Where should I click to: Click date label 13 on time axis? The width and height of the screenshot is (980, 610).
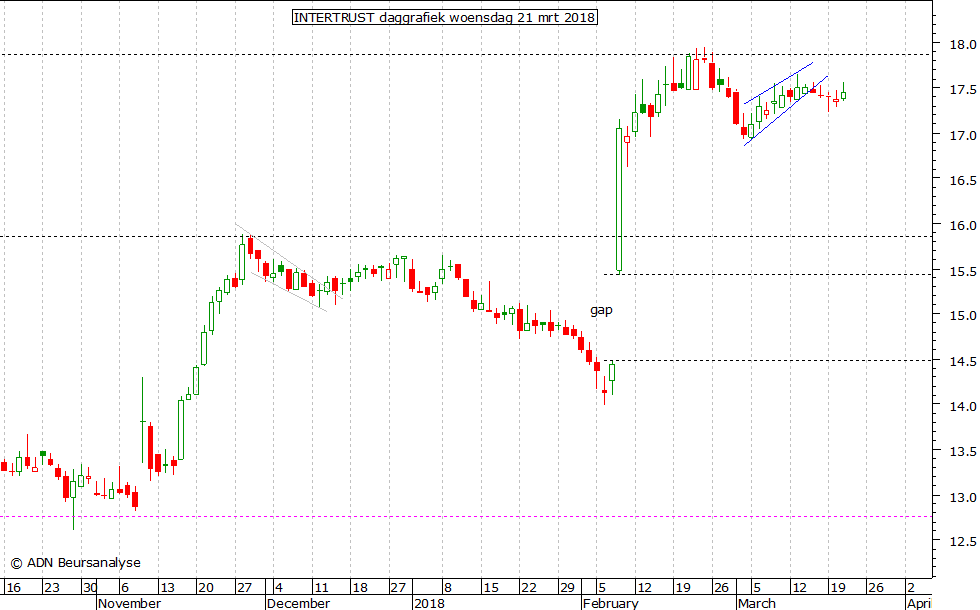168,588
